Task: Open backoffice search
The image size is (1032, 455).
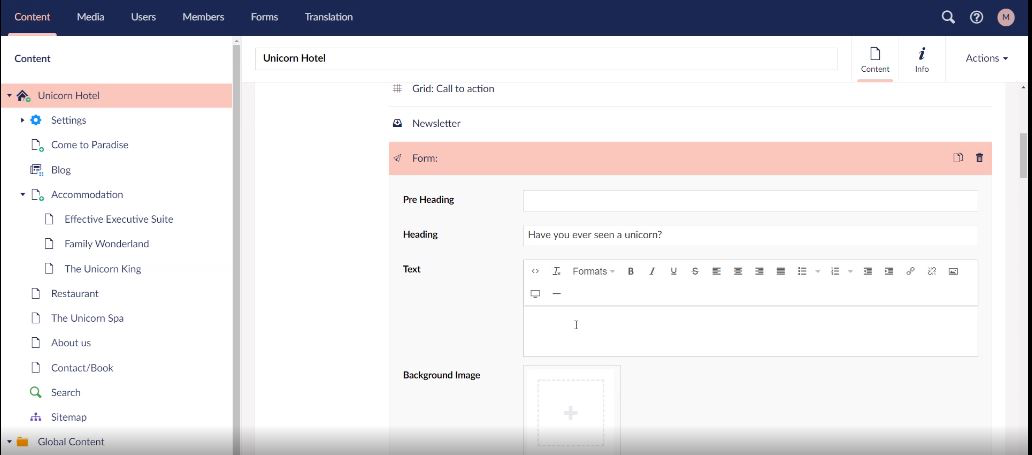Action: (x=948, y=17)
